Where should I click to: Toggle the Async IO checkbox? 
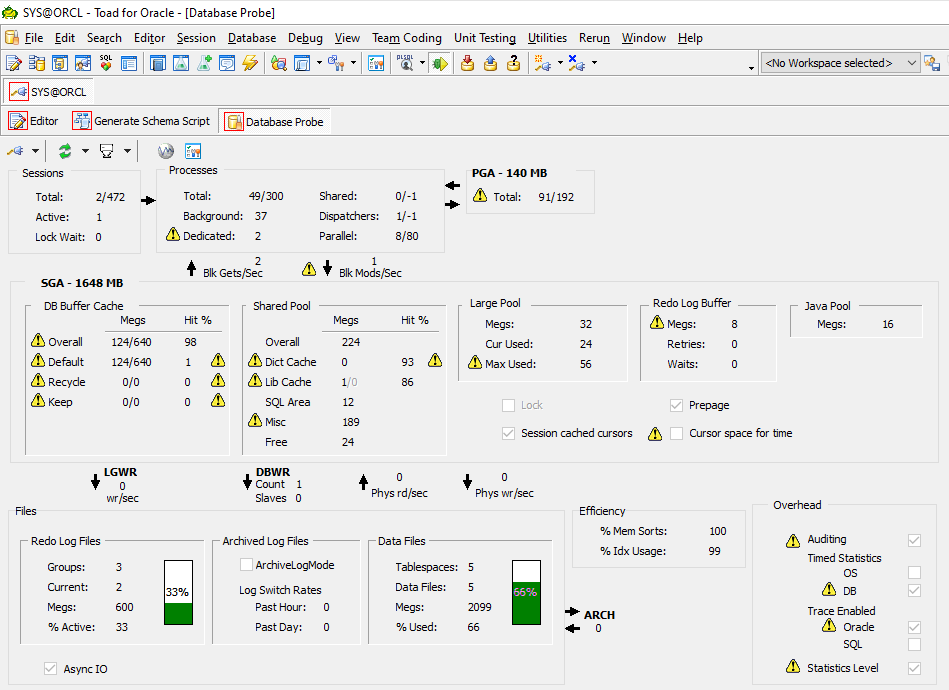(x=50, y=668)
